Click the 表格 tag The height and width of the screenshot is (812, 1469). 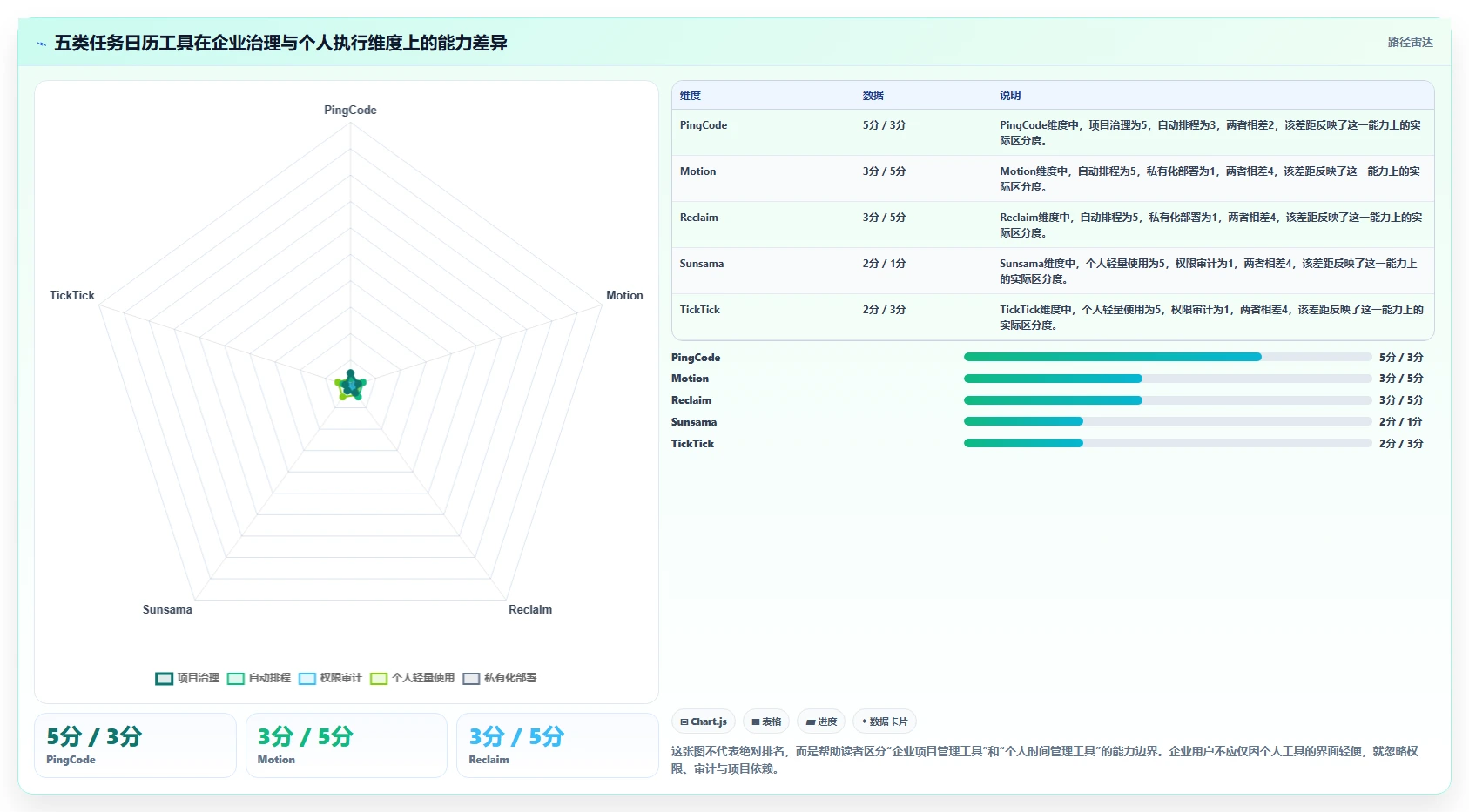click(766, 721)
